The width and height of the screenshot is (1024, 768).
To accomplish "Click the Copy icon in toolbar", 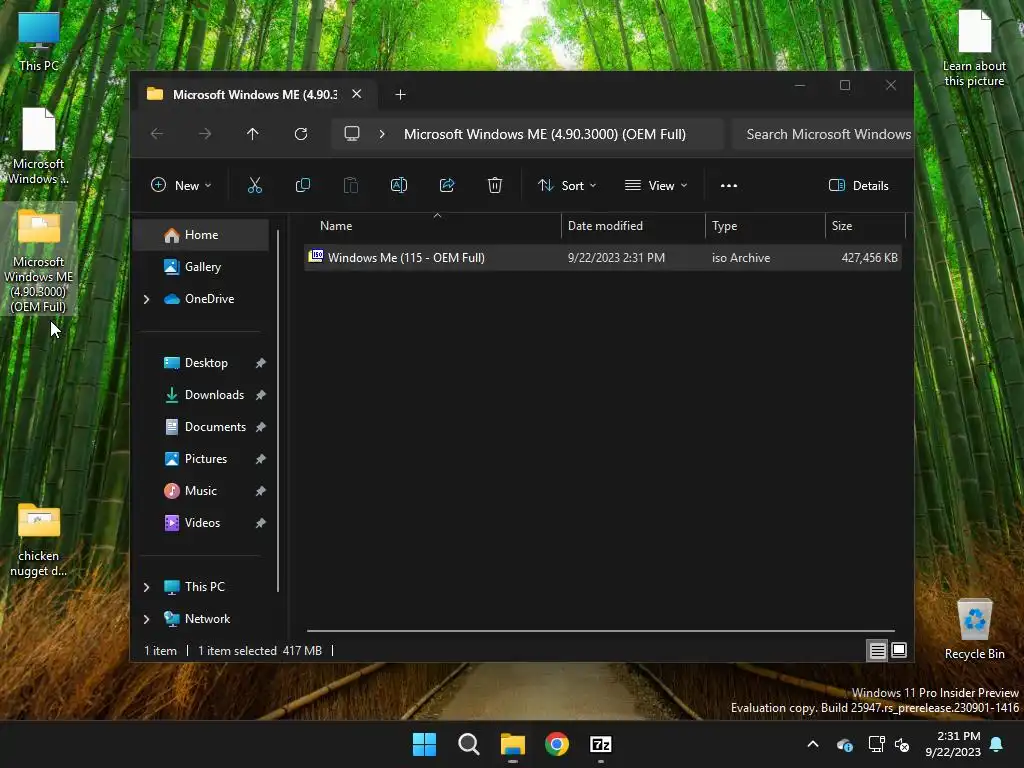I will click(302, 185).
